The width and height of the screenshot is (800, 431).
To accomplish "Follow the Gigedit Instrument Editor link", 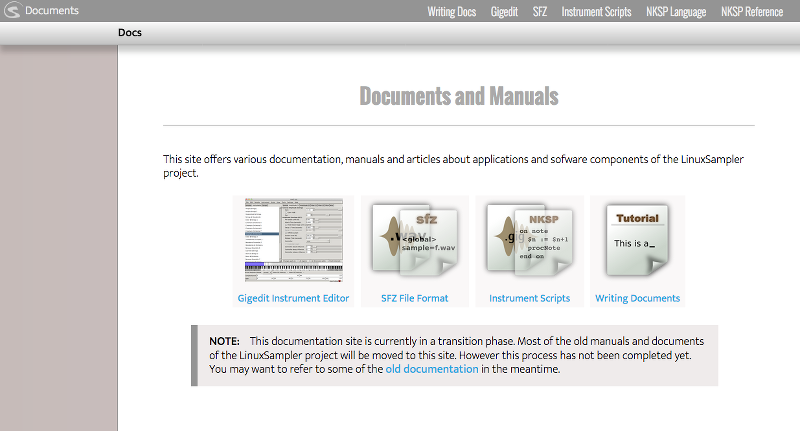I will pos(293,298).
